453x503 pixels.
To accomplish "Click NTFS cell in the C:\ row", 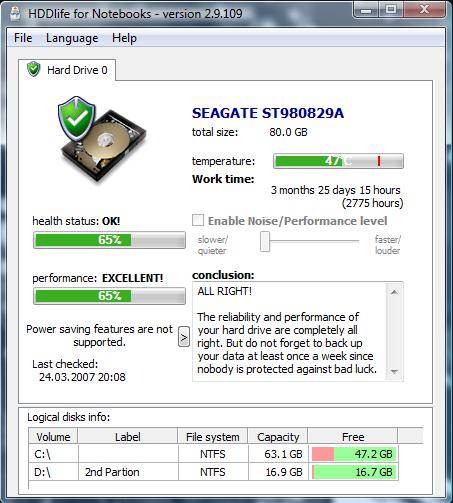I will point(213,454).
